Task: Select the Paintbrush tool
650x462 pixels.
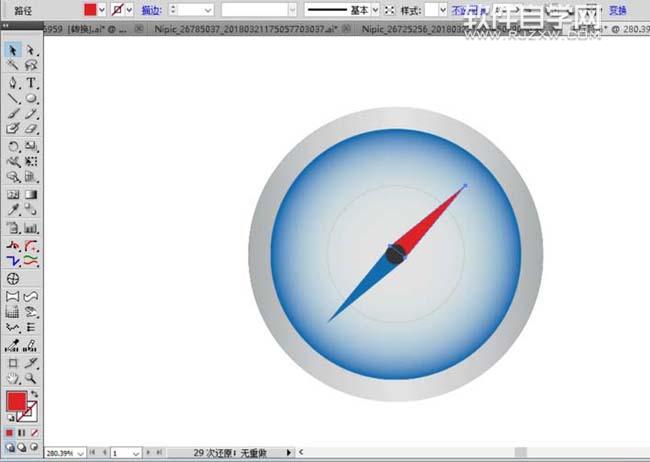Action: click(12, 114)
